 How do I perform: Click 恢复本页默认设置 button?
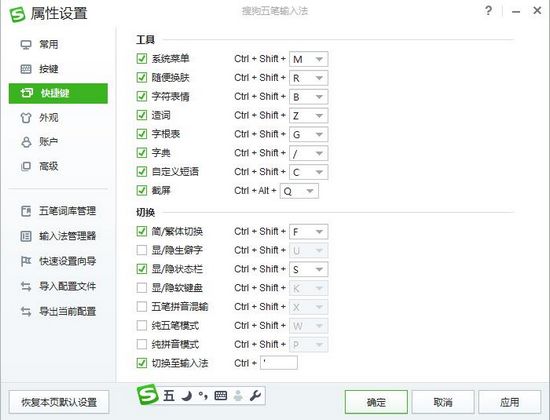coord(59,402)
